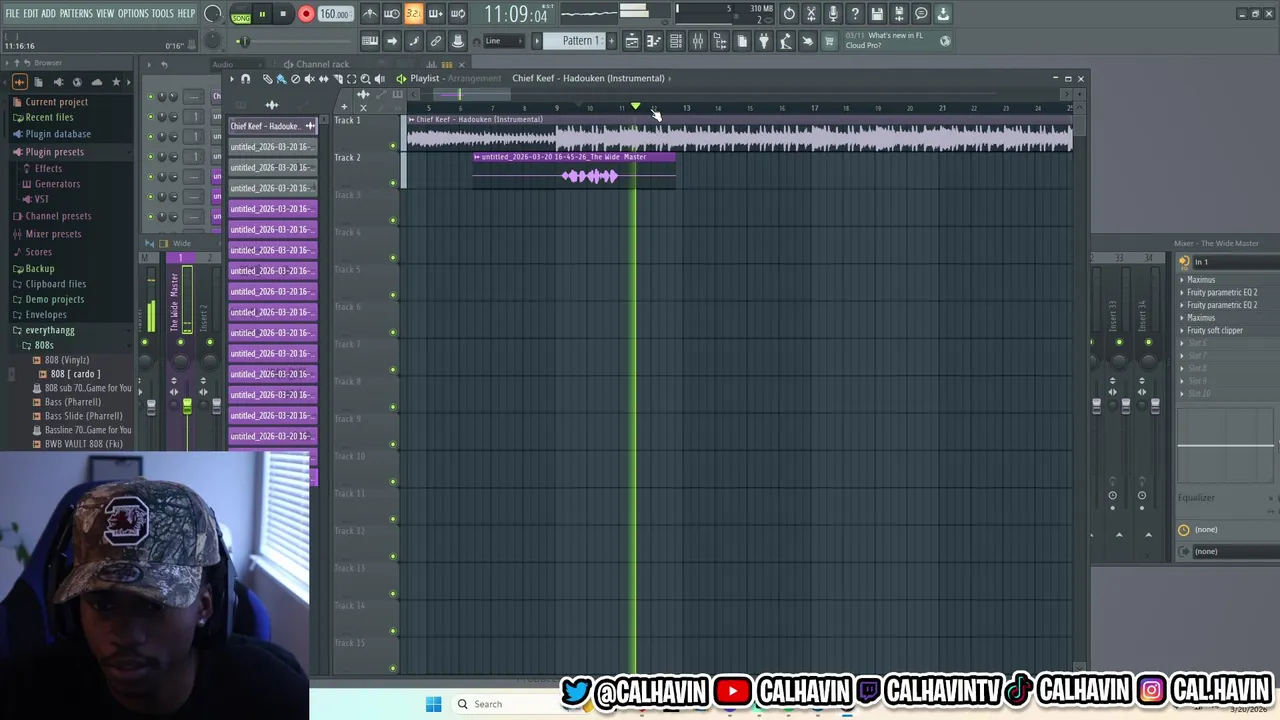The image size is (1280, 720).
Task: Collapse the 808s subfolder in browser
Action: 44,345
